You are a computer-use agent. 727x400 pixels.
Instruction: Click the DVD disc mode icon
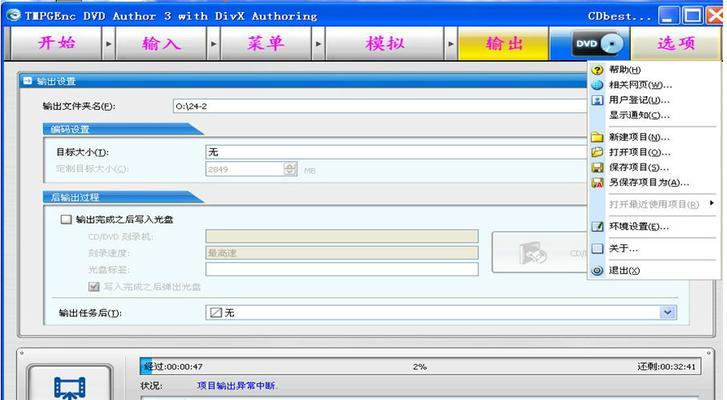[598, 44]
